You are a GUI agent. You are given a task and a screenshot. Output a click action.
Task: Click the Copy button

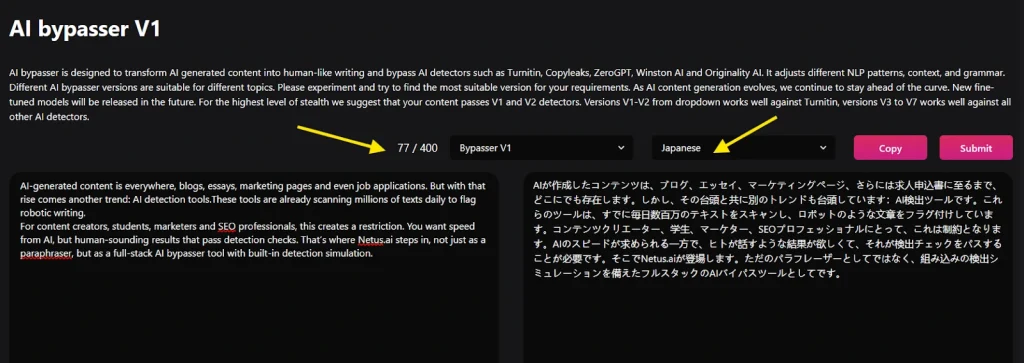coord(890,148)
